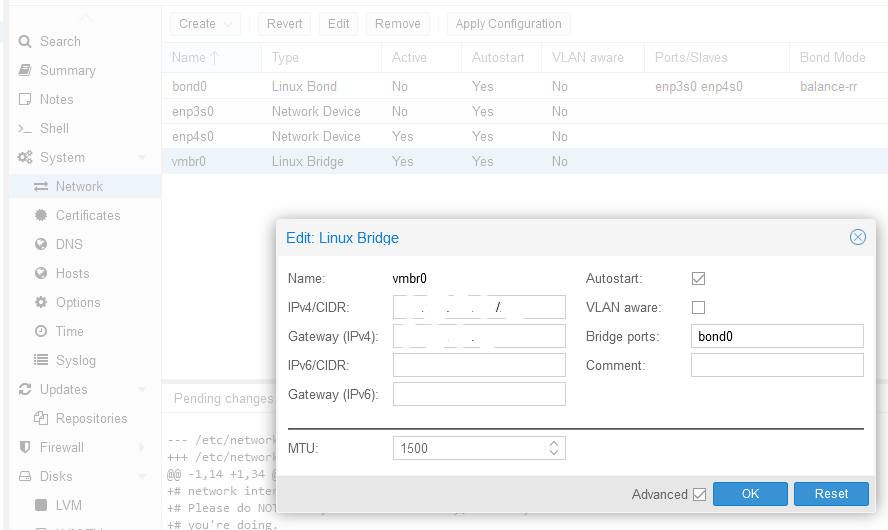Click the Bridge ports field with bond0

click(777, 336)
